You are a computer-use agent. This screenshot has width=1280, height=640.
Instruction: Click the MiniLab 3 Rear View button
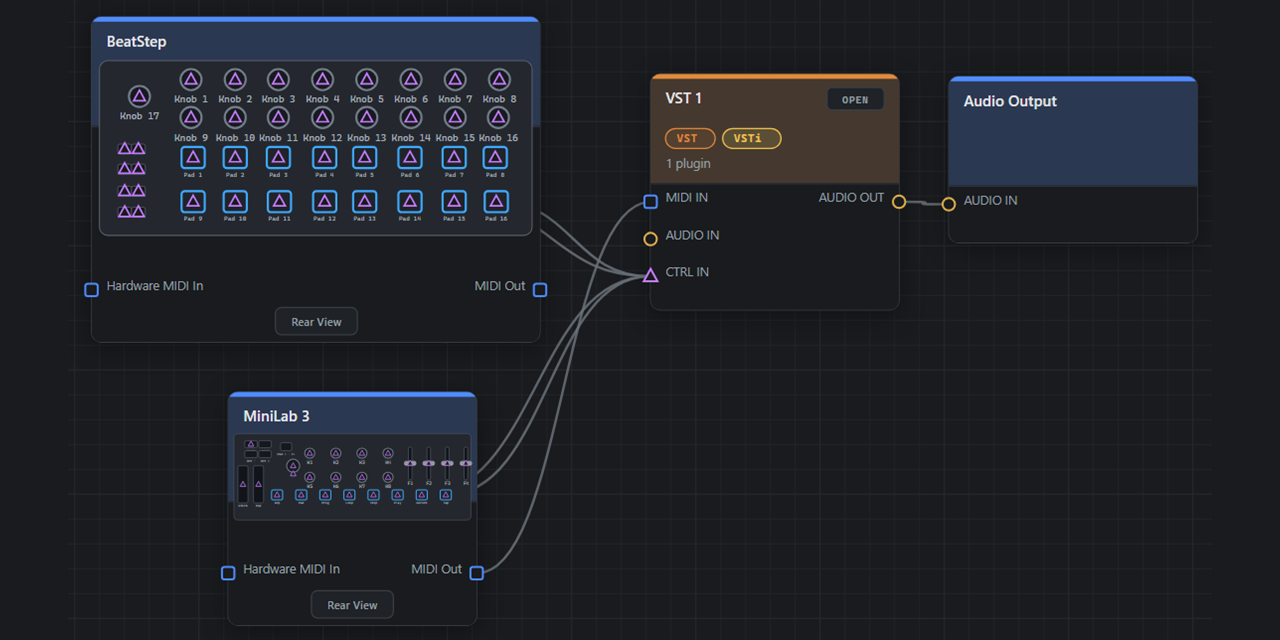click(x=352, y=605)
